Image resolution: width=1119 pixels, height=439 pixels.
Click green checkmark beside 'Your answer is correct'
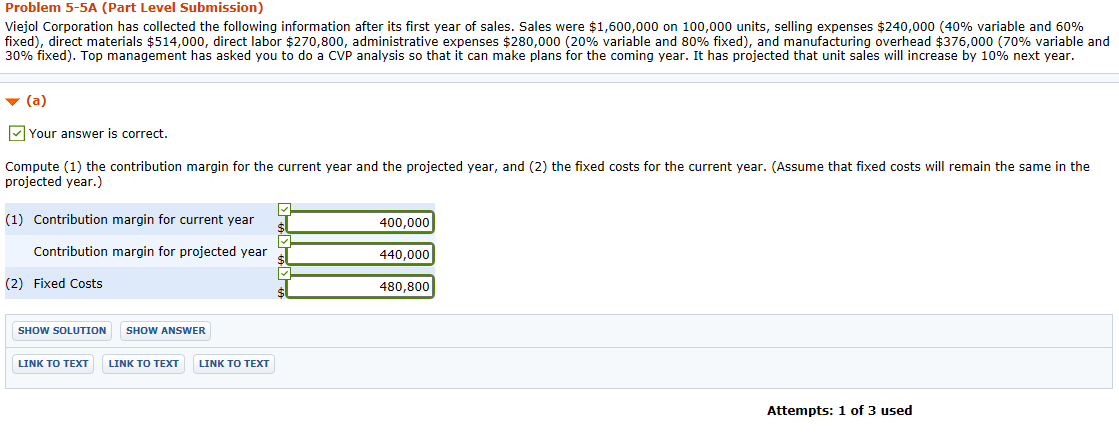point(16,133)
